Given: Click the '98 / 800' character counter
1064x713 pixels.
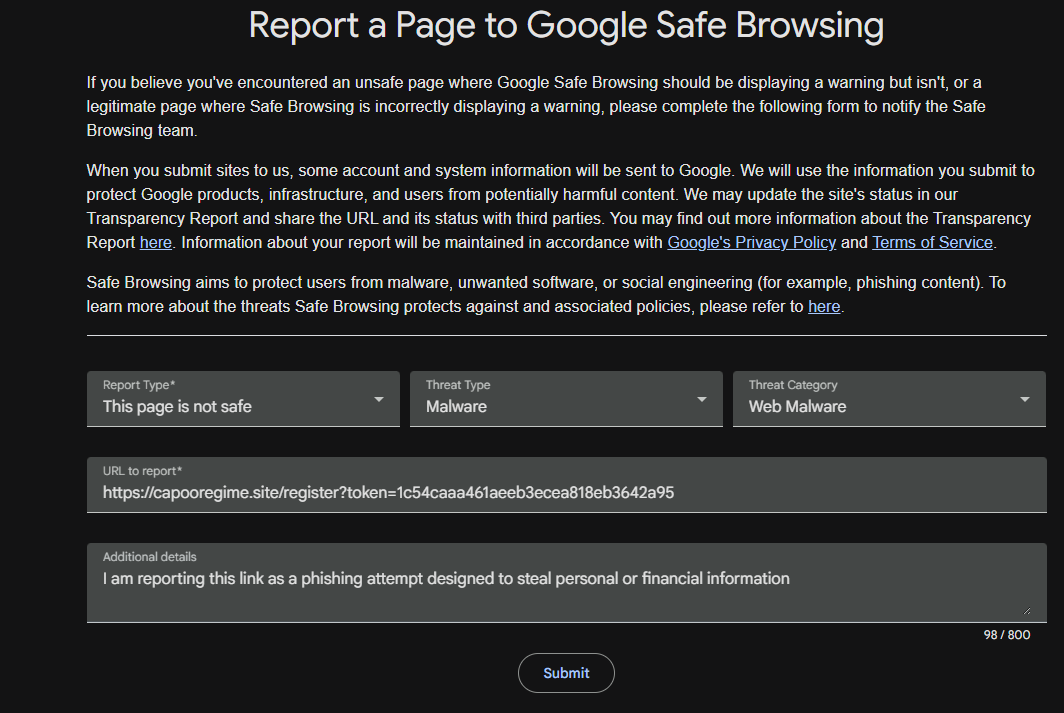Looking at the screenshot, I should click(1006, 635).
